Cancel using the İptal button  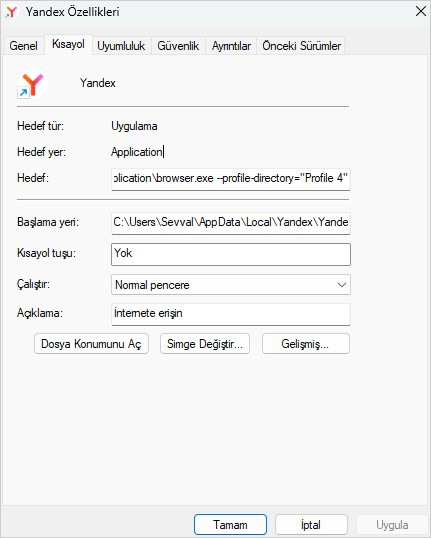(x=311, y=524)
